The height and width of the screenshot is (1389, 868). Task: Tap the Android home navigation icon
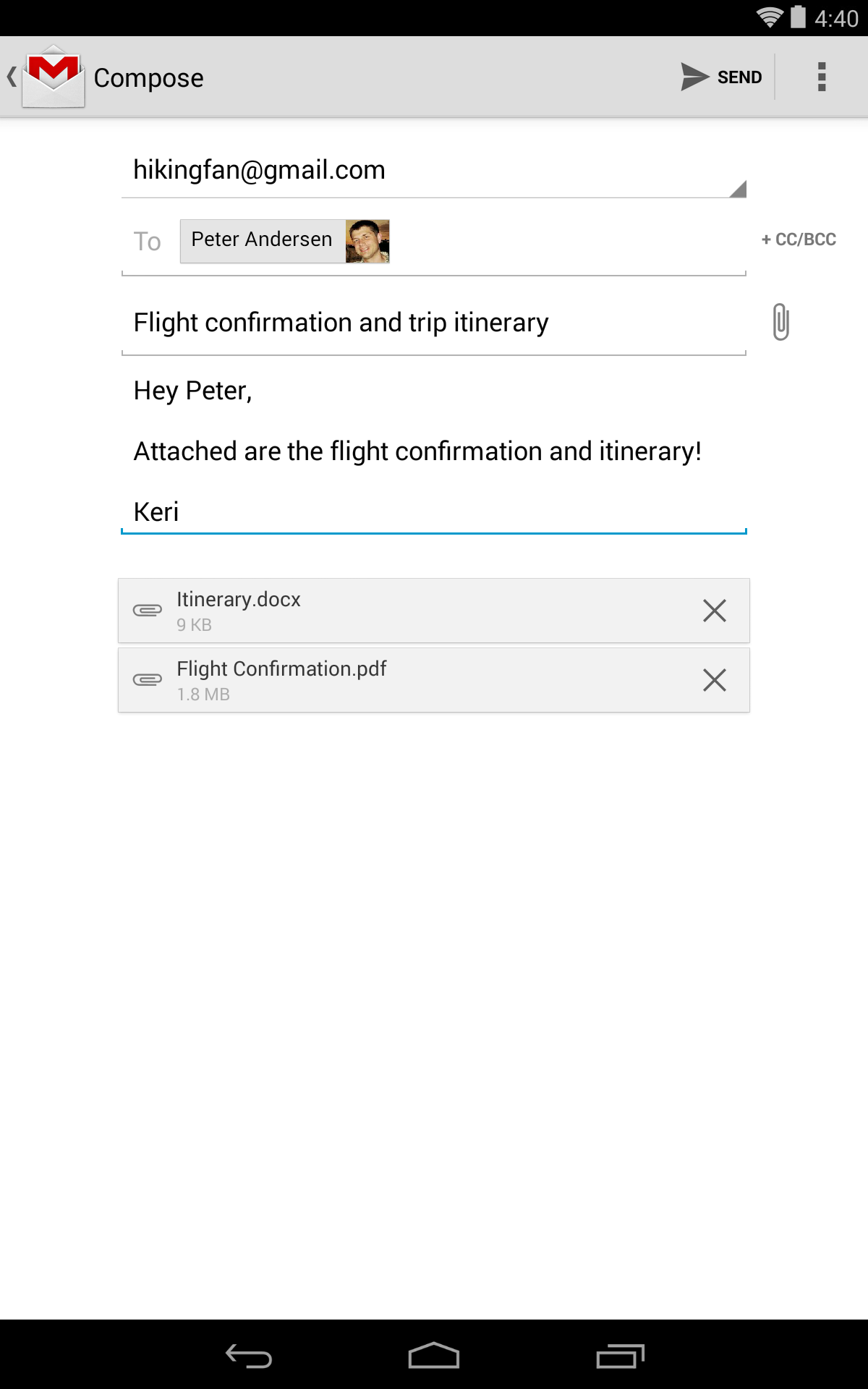[433, 1356]
